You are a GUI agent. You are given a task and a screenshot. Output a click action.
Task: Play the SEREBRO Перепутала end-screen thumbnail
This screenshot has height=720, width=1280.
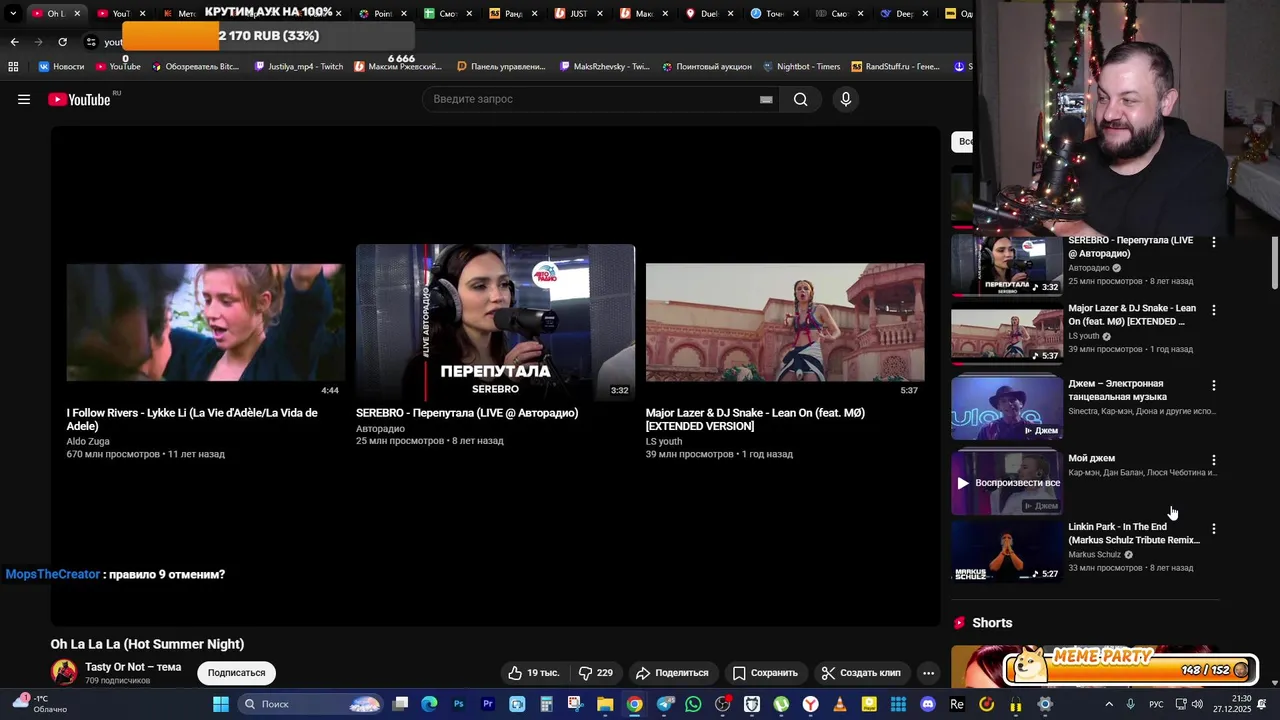pos(495,322)
